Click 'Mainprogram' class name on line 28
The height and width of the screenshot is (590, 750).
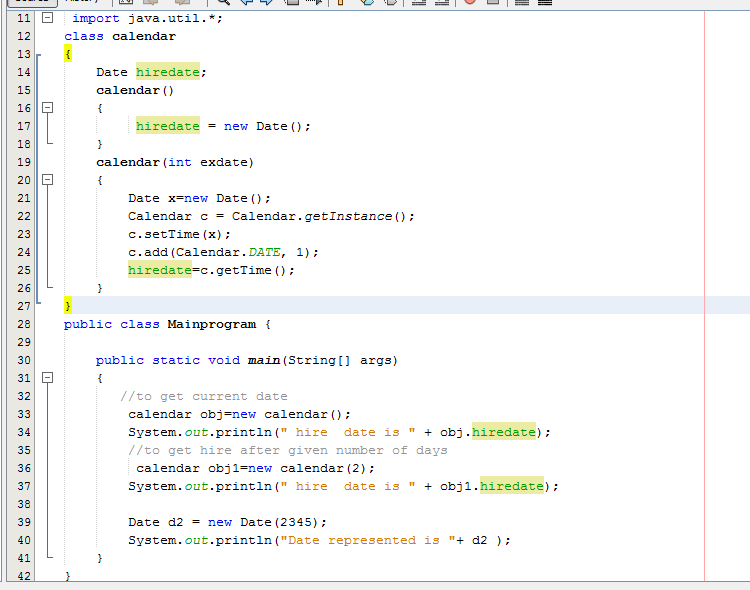pos(211,324)
